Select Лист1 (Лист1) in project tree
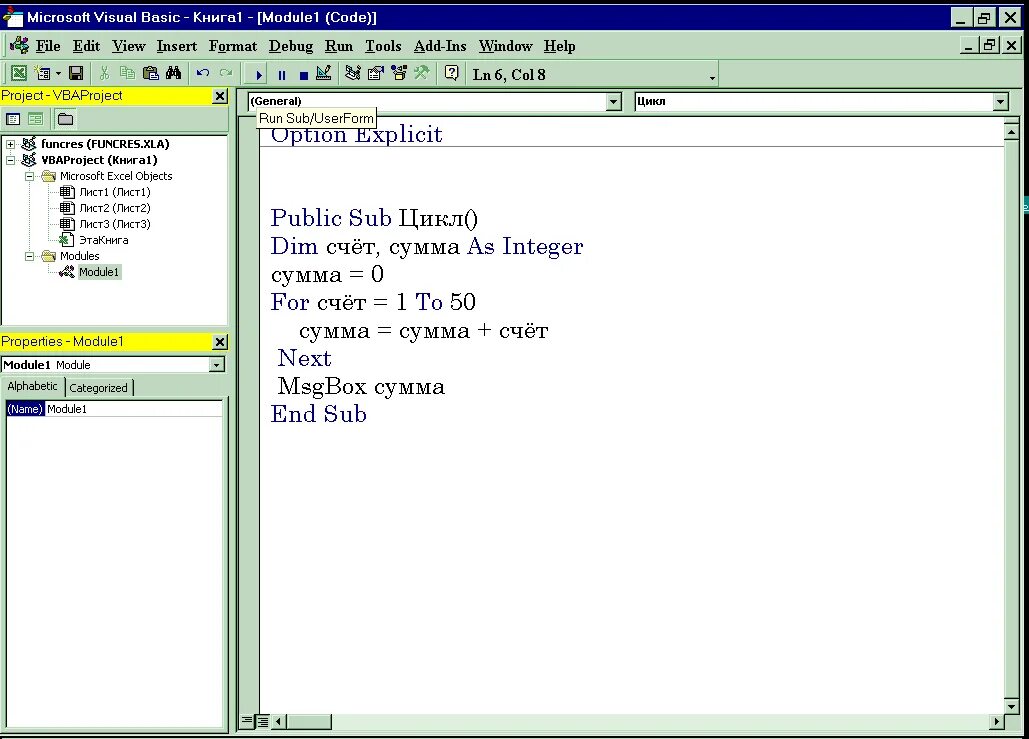1029x739 pixels. (114, 192)
